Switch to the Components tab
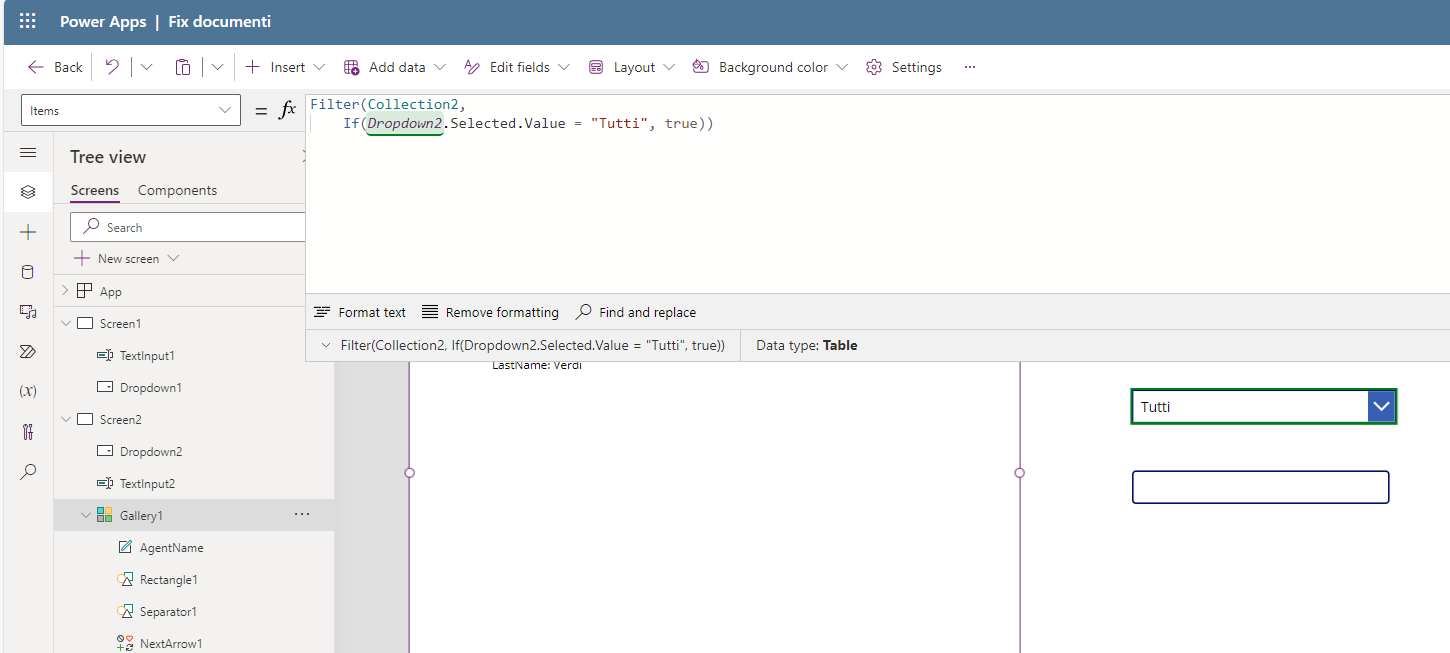The width and height of the screenshot is (1450, 653). click(177, 190)
